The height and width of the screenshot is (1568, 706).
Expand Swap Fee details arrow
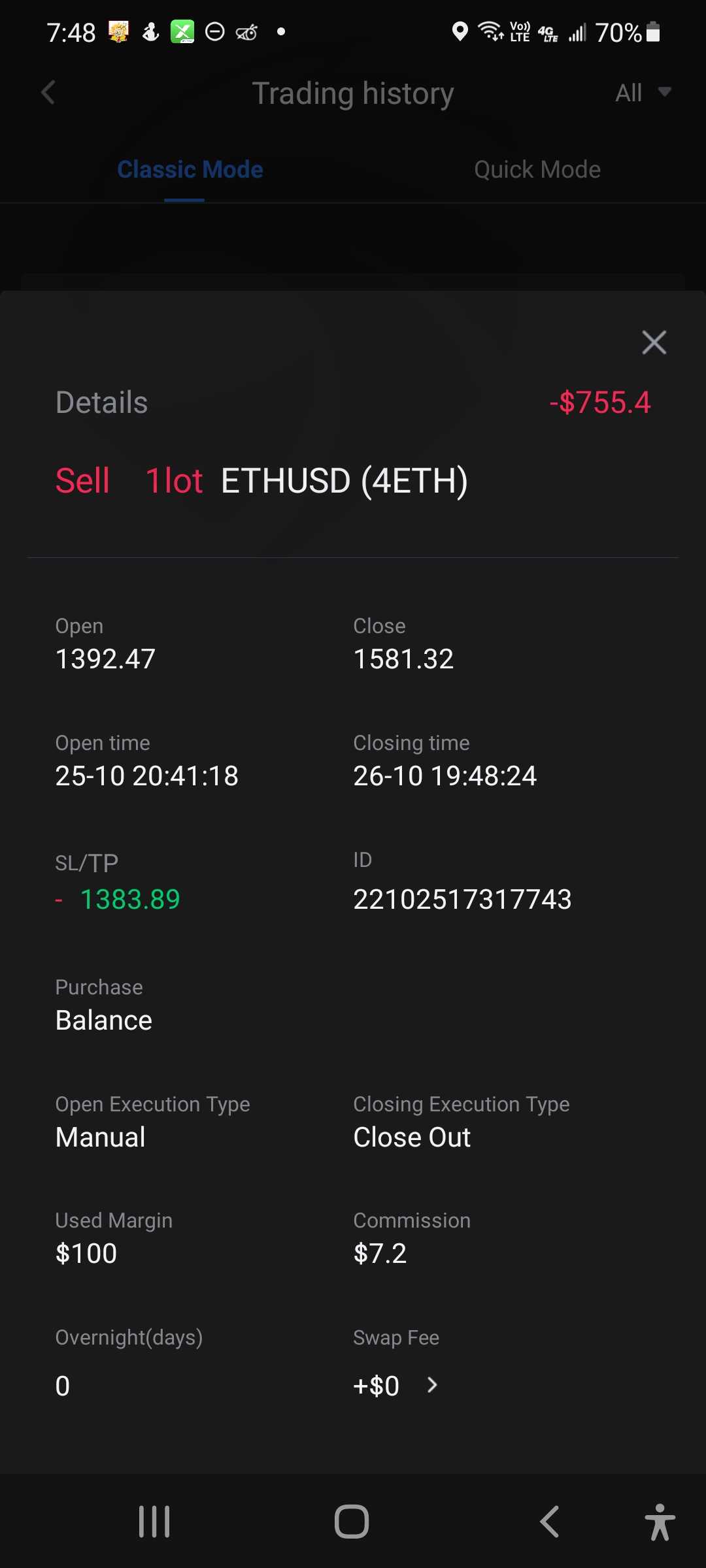click(432, 1385)
